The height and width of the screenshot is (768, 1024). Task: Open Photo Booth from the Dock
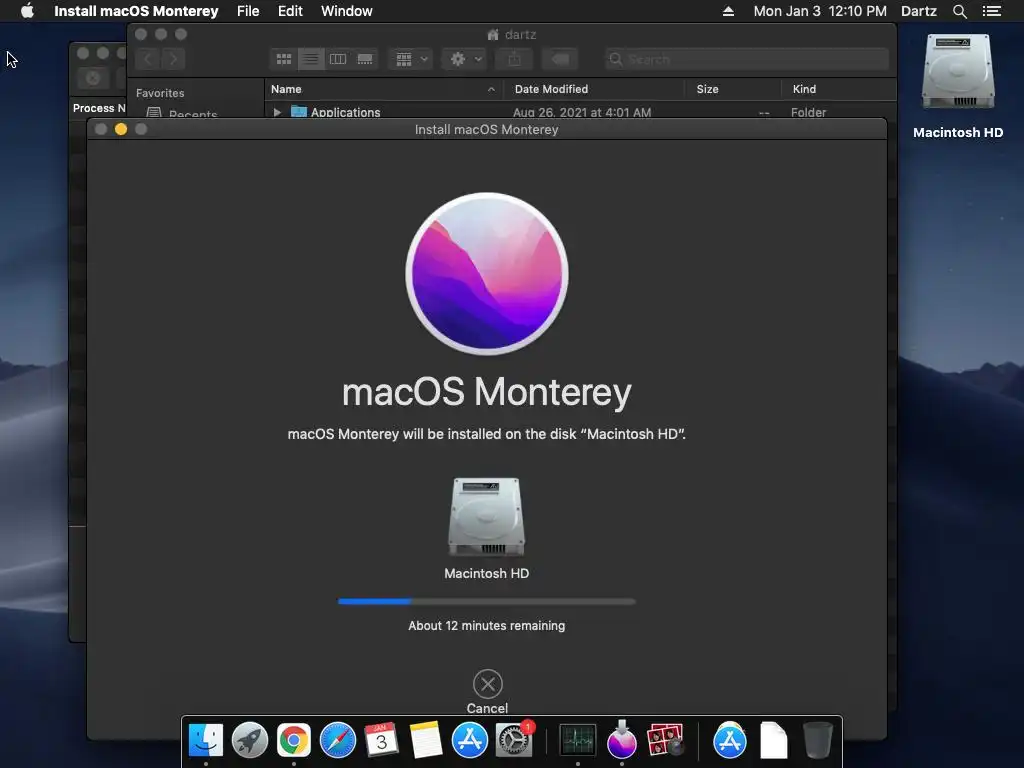[x=665, y=741]
